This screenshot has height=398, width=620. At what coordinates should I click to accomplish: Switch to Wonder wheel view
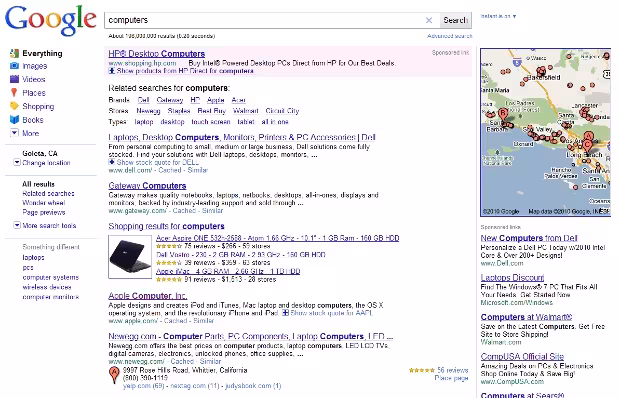(44, 203)
